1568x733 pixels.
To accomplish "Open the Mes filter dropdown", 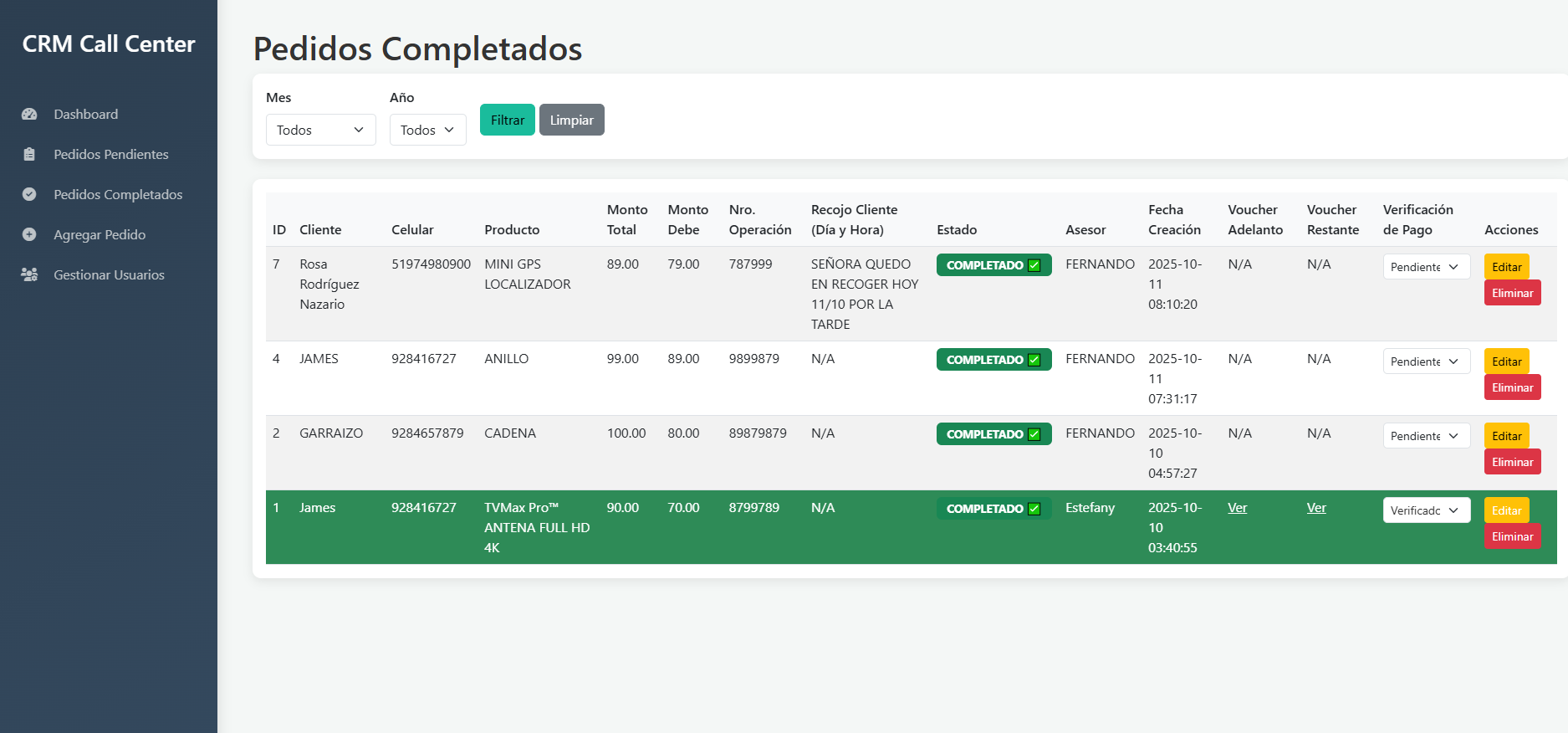I will (320, 130).
